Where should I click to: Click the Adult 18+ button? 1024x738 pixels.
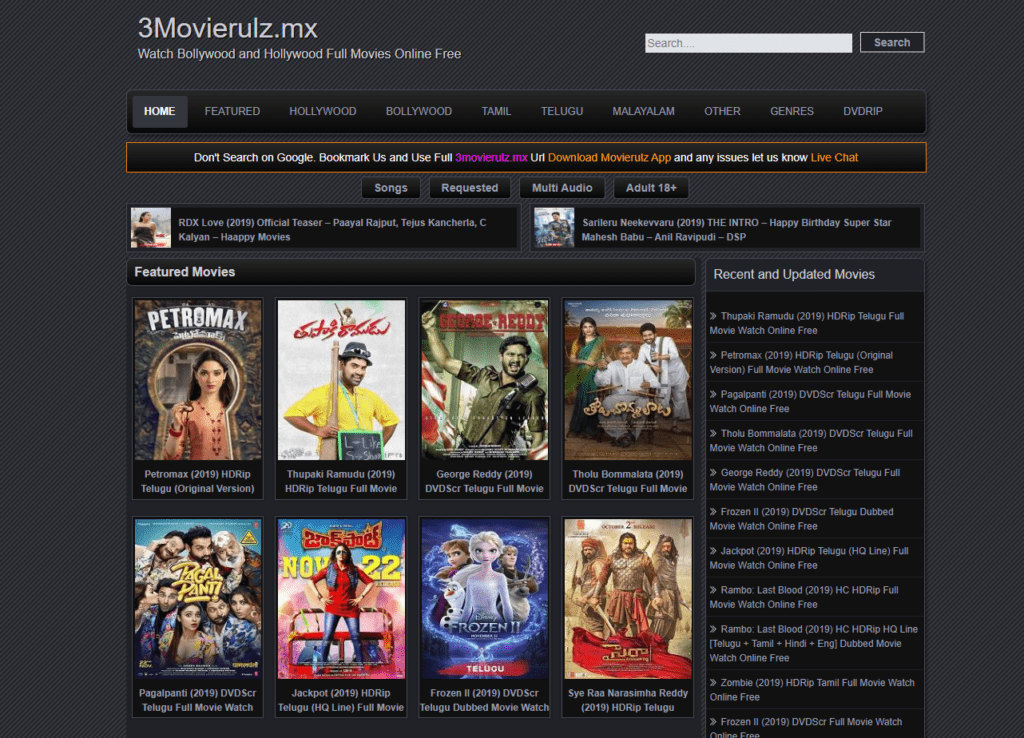pos(651,188)
